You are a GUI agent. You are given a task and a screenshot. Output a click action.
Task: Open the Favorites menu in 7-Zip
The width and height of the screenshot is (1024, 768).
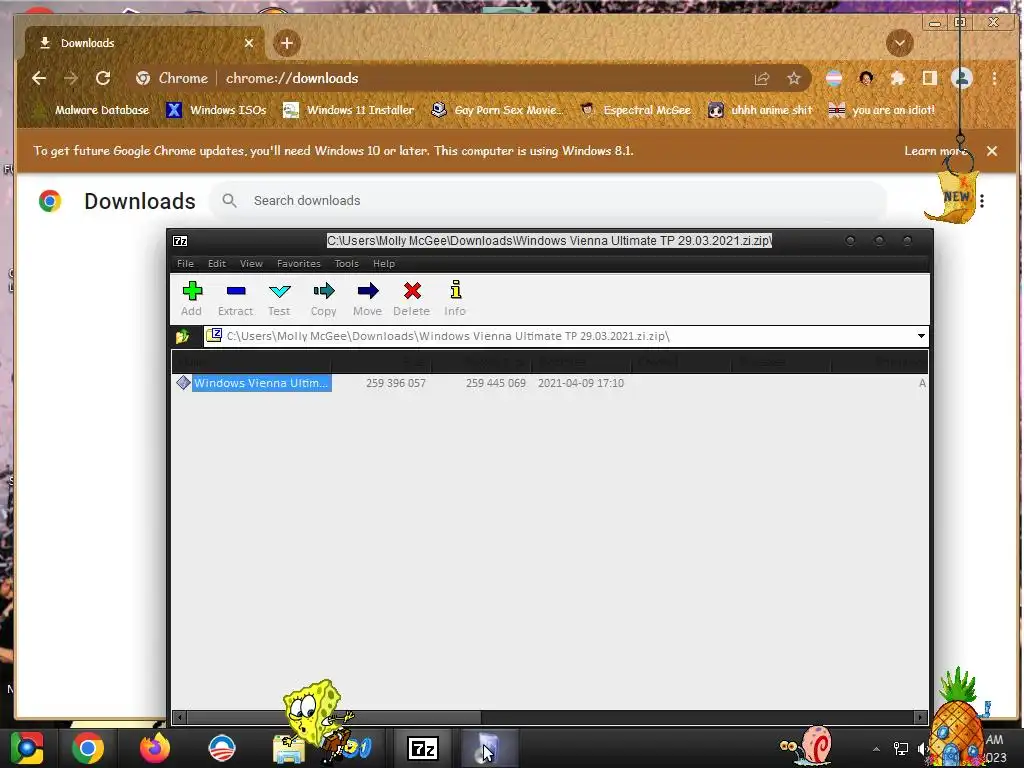pyautogui.click(x=298, y=264)
